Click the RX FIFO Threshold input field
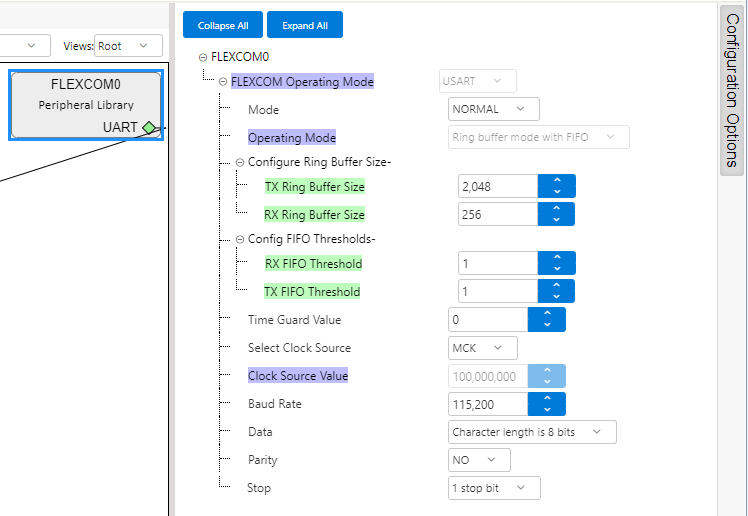 tap(497, 264)
